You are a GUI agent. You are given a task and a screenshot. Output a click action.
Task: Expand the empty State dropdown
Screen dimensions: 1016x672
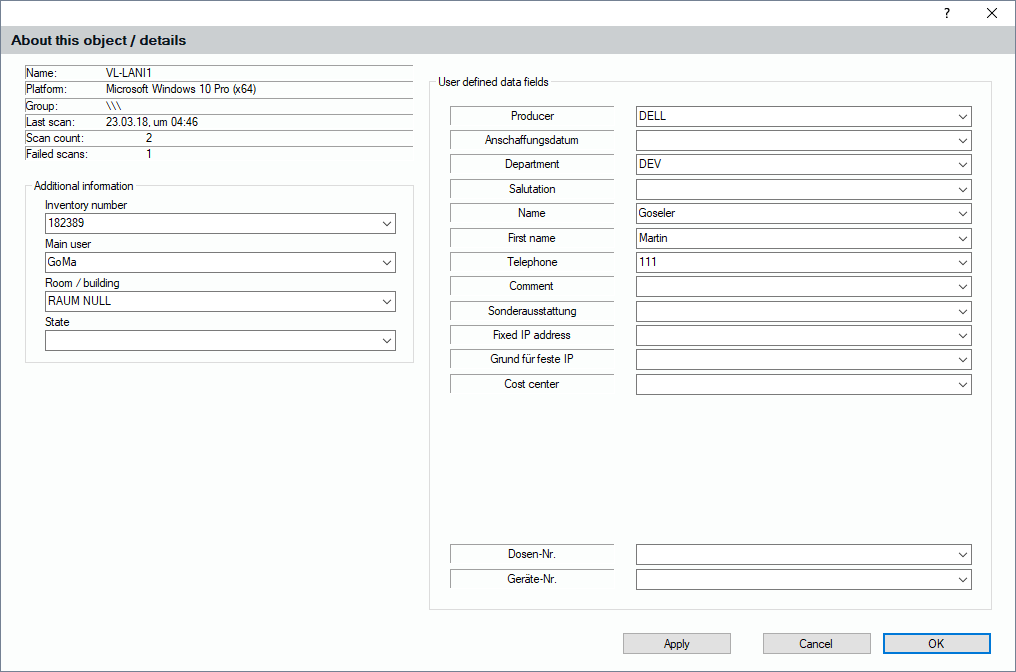tap(386, 341)
